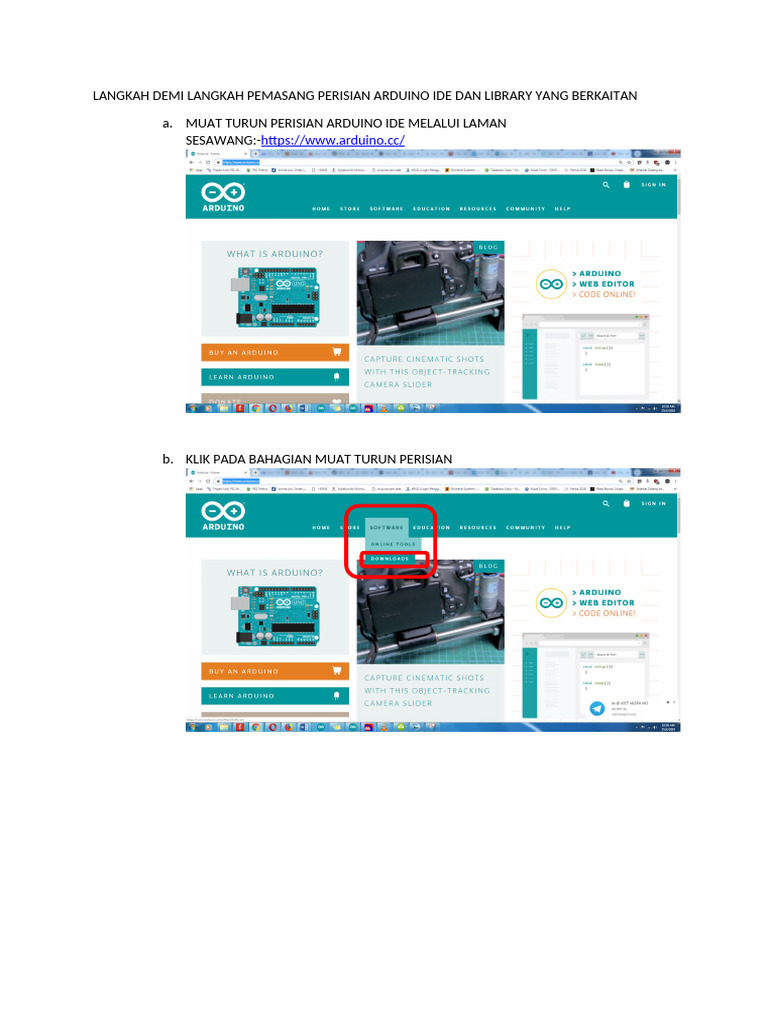Select HOME menu in step a screenshot
This screenshot has height=1024, width=768.
tap(321, 209)
